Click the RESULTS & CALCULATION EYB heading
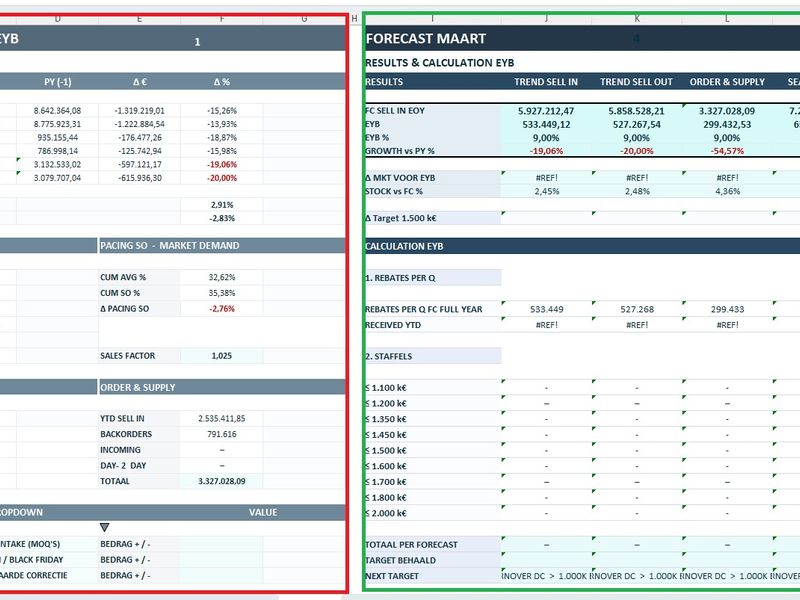 (439, 63)
